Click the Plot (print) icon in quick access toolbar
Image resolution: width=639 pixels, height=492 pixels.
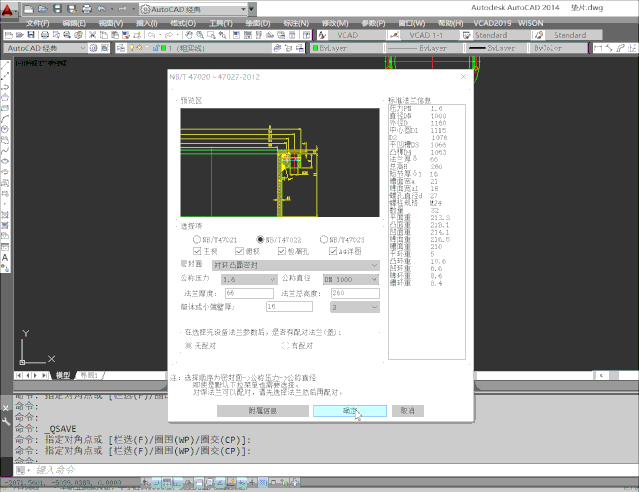point(87,8)
